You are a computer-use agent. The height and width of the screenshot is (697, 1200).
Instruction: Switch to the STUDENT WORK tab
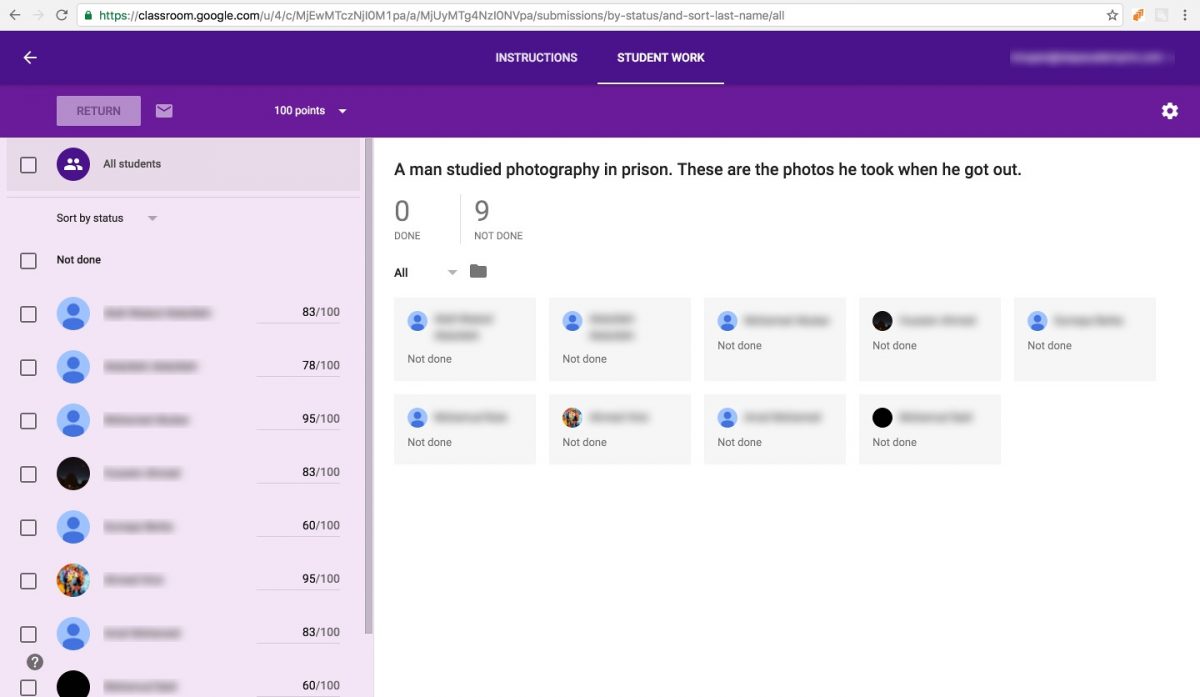(x=659, y=57)
